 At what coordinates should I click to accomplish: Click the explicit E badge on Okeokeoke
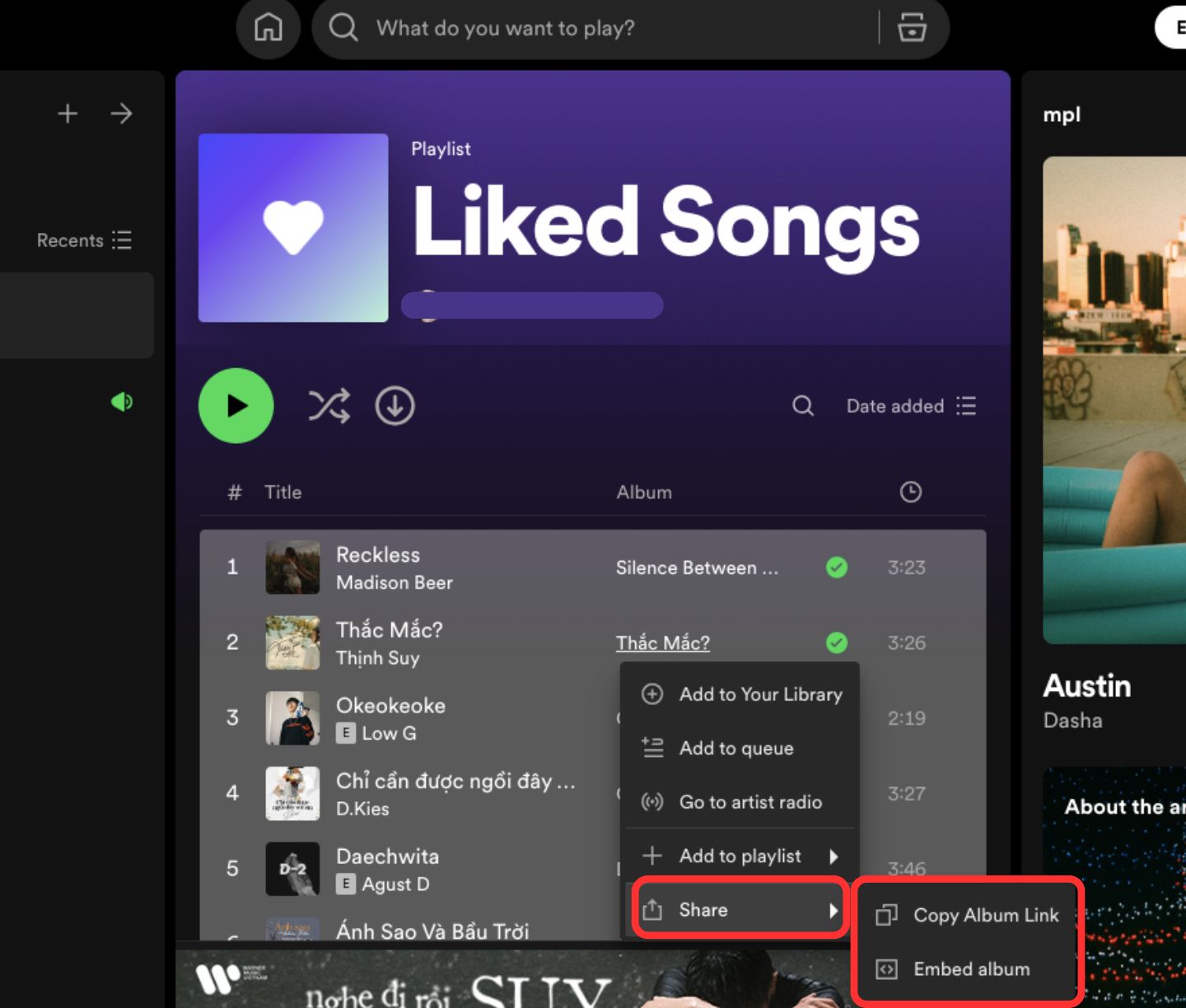pos(346,733)
